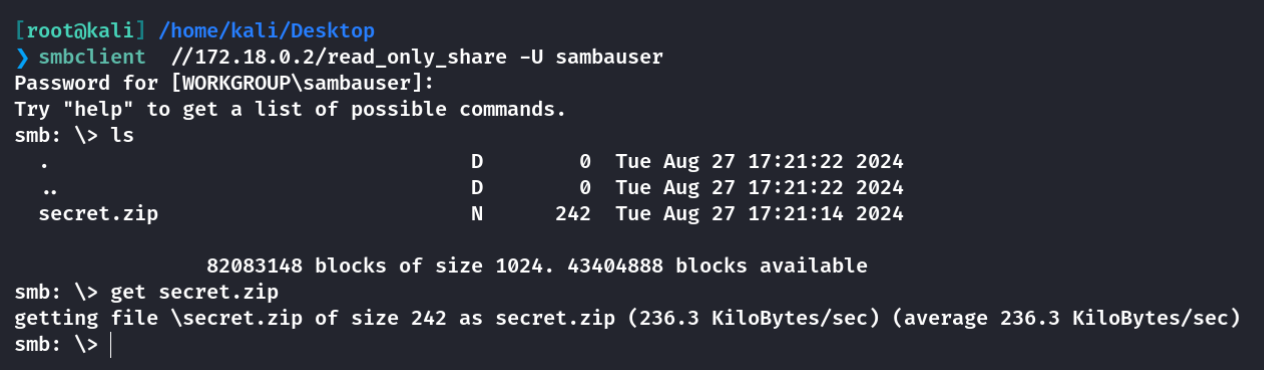
Task: Click the ls command after smb prompt
Action: (122, 135)
